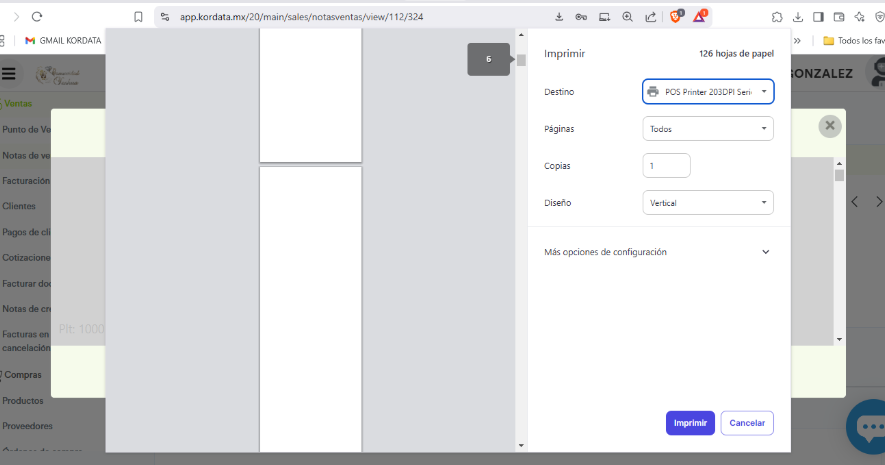Screen dimensions: 885x465
Task: Open the Diseño orientation dropdown
Action: [708, 203]
